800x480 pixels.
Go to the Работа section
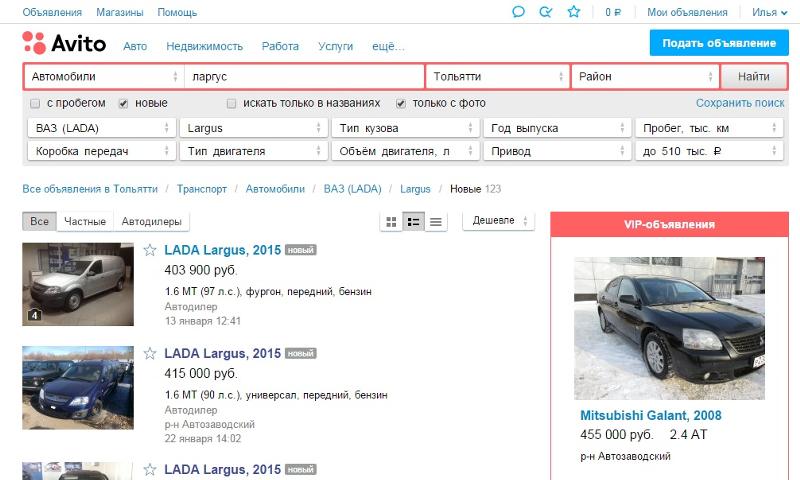click(280, 46)
